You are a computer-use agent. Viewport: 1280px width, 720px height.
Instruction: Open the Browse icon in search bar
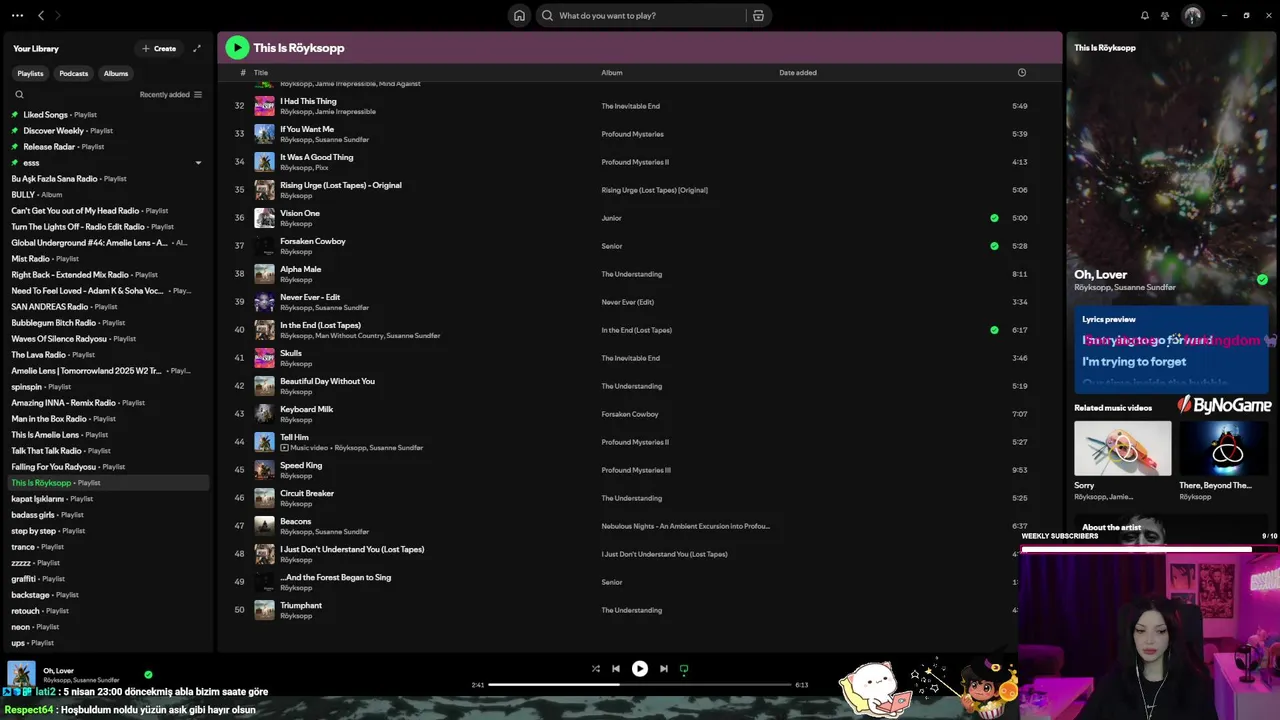758,15
